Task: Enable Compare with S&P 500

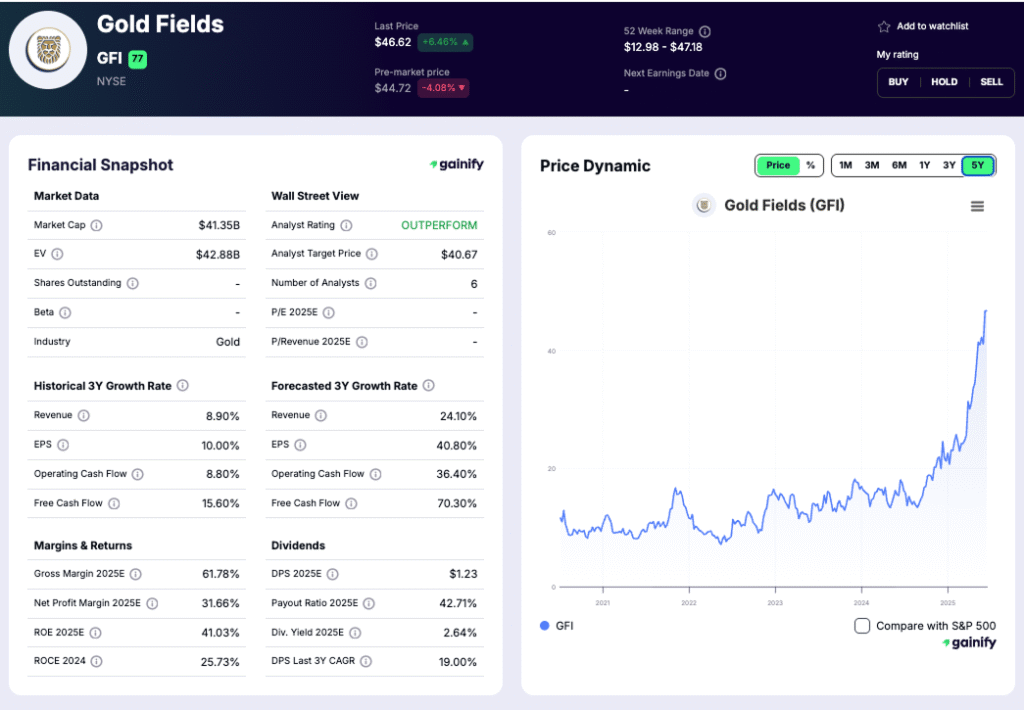Action: click(861, 625)
